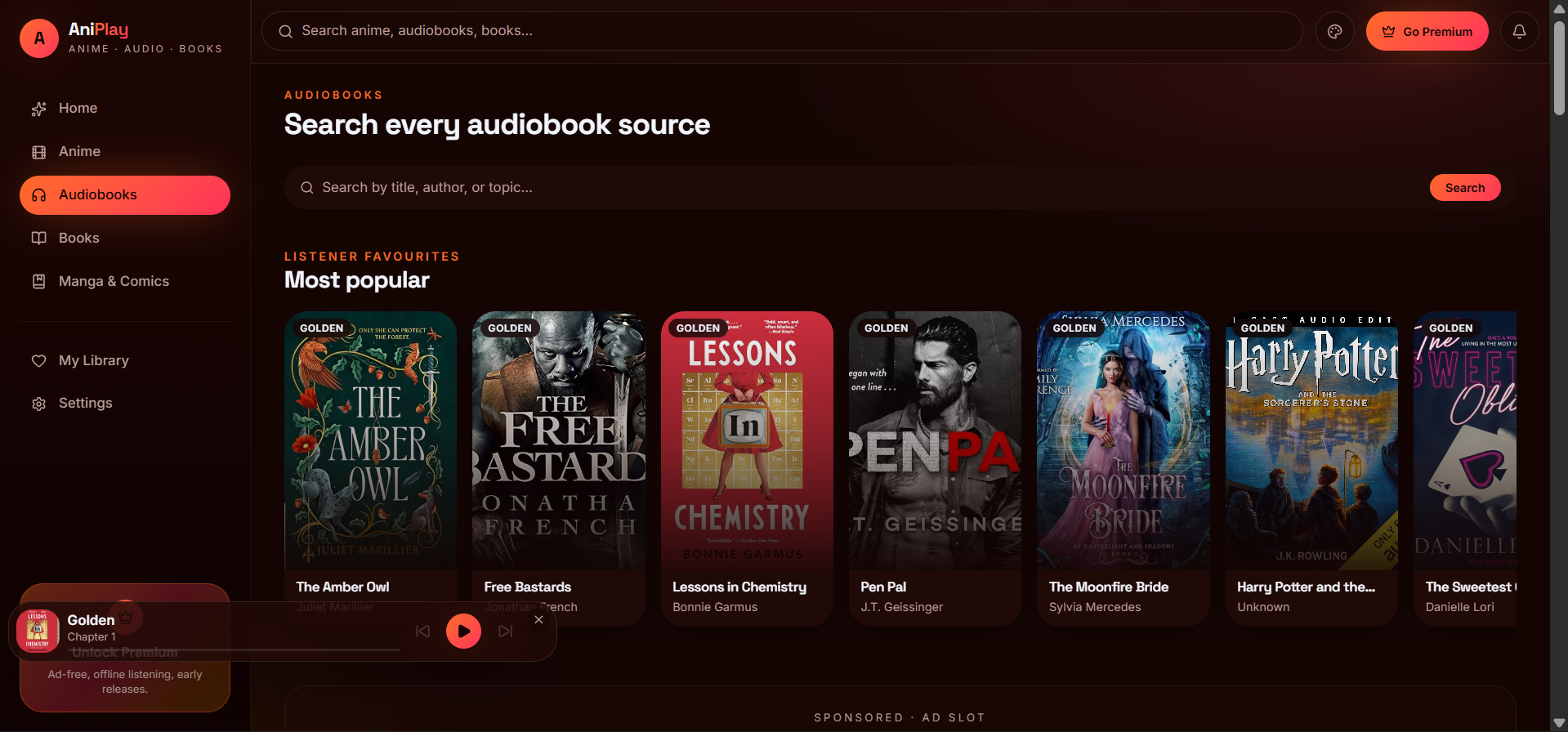The height and width of the screenshot is (732, 1568).
Task: Click the mini player progress bar
Action: [234, 650]
